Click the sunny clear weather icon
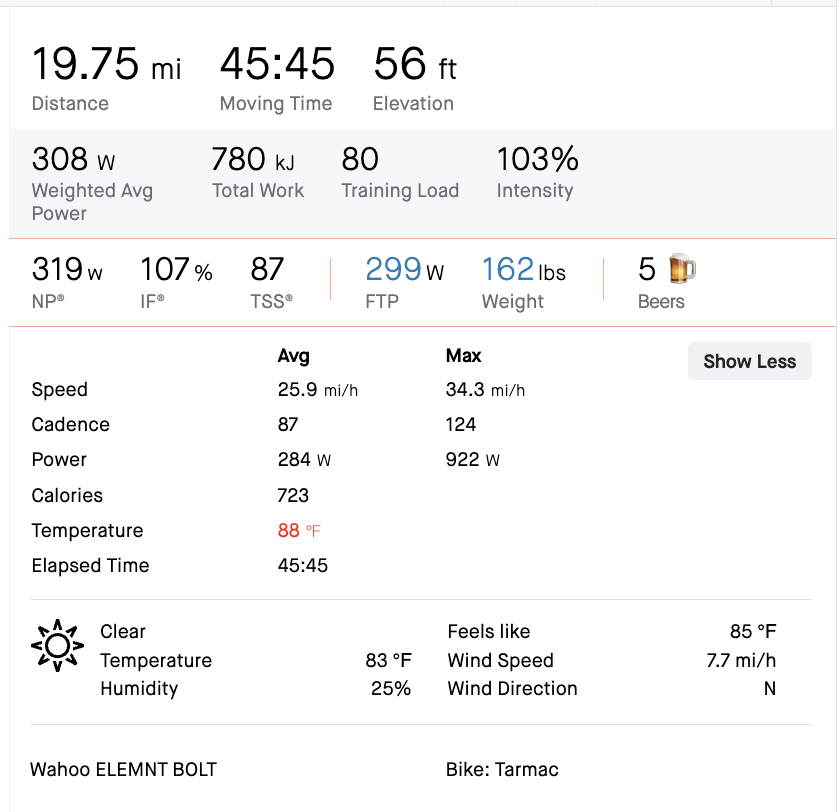 [57, 645]
